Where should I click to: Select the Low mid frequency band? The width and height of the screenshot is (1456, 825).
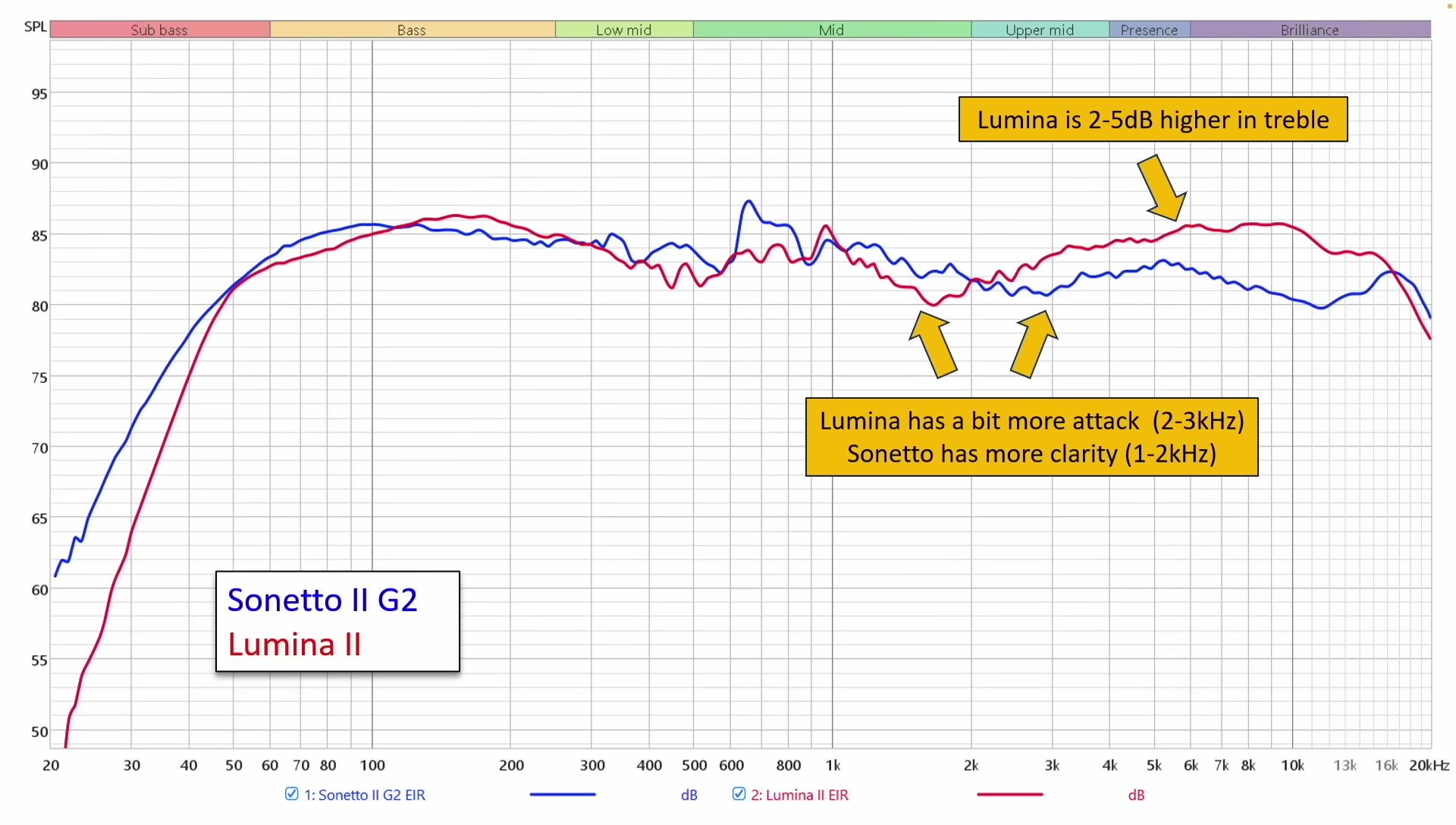click(624, 30)
